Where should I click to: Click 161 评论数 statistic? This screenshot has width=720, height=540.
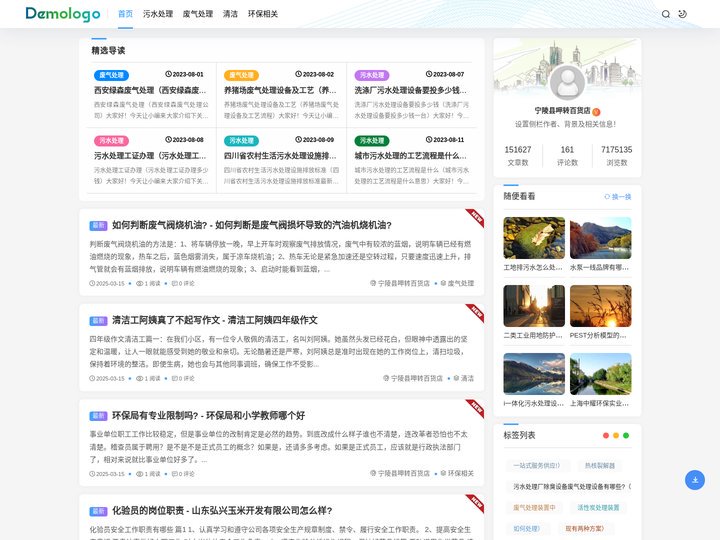pos(567,156)
